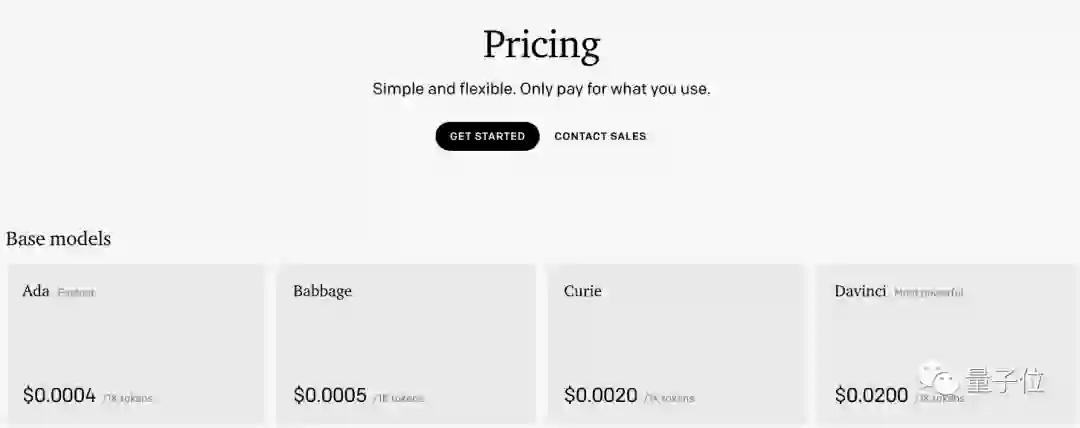Select the Davinci model name
The width and height of the screenshot is (1080, 428).
(x=860, y=291)
